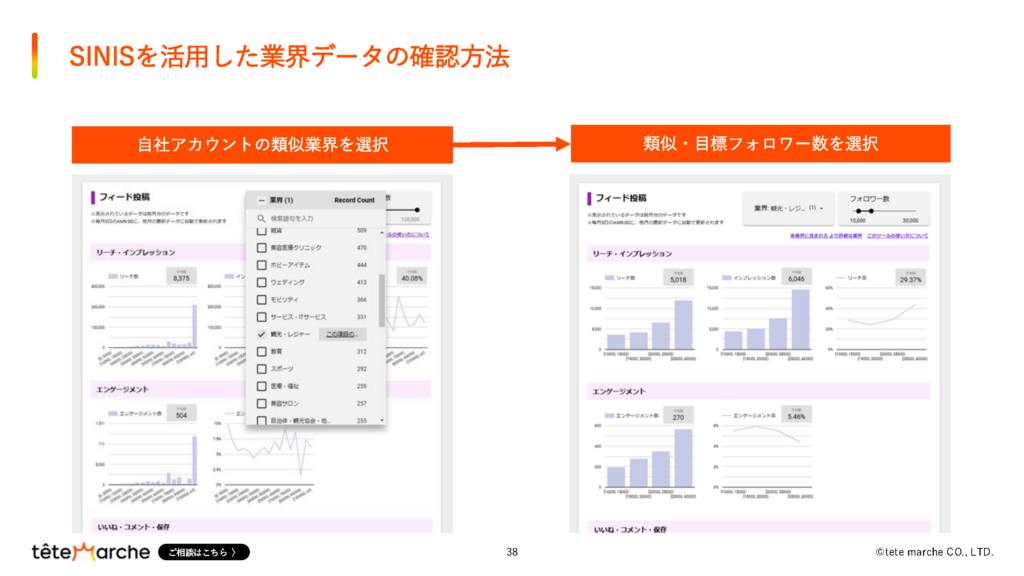Click the ご相談はこちら button
The image size is (1024, 576).
click(203, 551)
